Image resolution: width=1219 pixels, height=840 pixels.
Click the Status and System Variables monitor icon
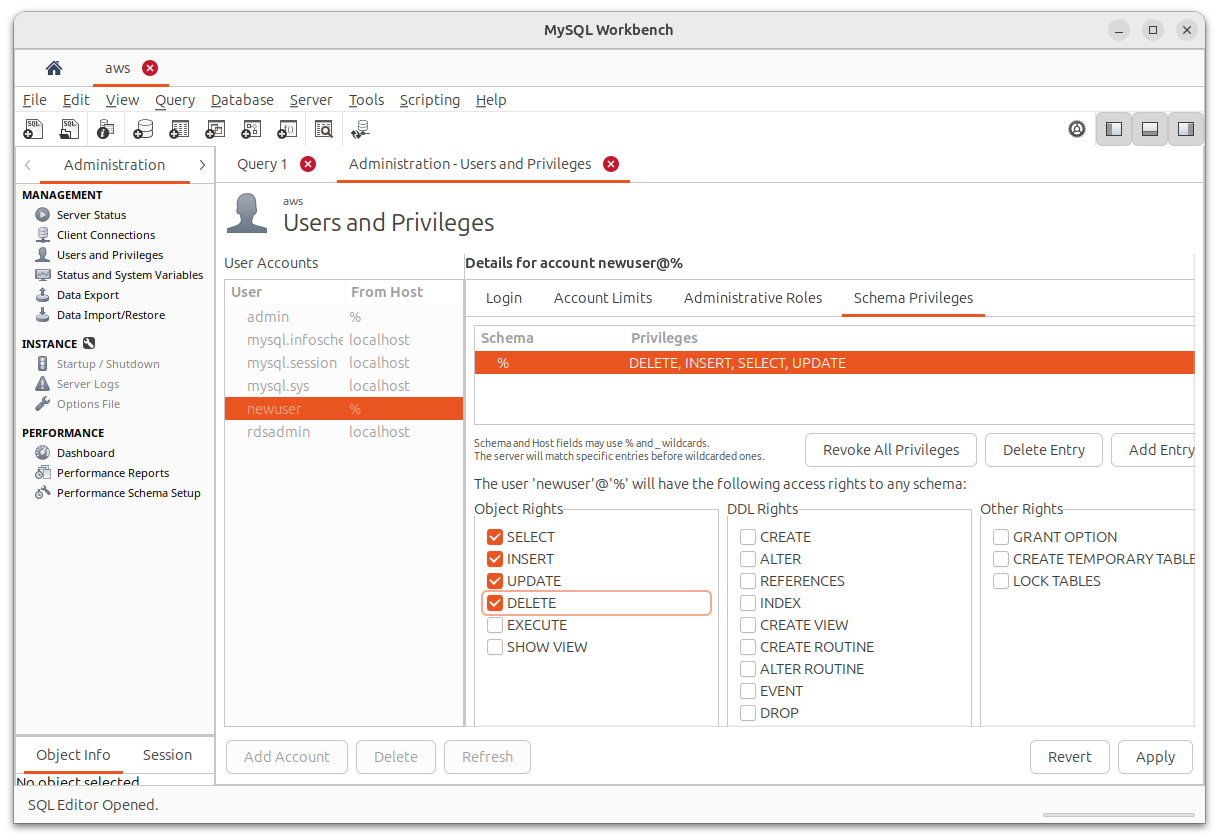click(x=42, y=275)
